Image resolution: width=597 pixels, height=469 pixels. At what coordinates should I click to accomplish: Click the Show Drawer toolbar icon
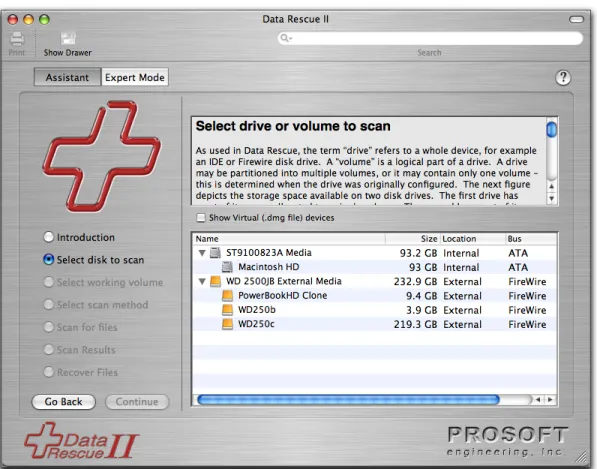[x=68, y=39]
